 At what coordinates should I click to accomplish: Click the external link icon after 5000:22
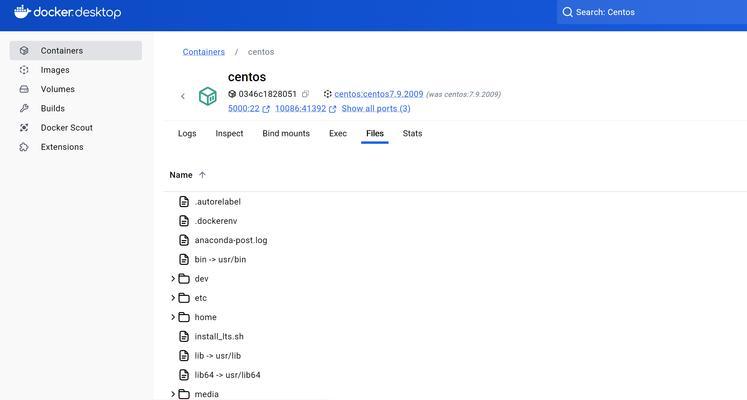coord(266,109)
